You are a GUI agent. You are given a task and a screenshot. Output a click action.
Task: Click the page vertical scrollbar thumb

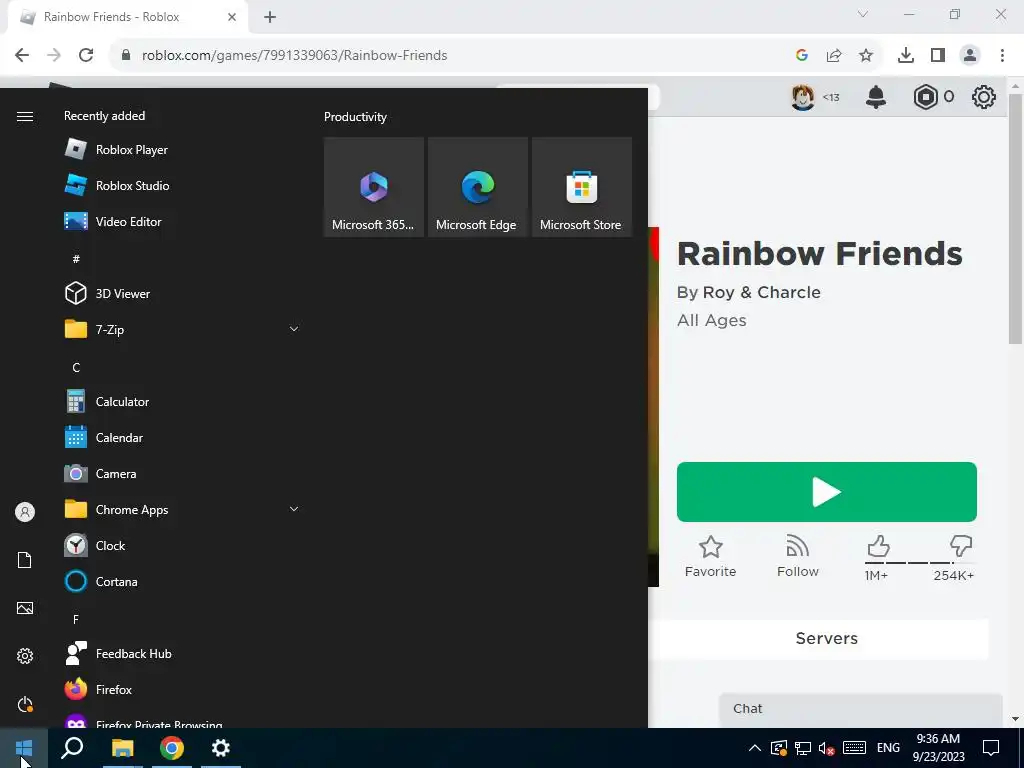(1016, 219)
